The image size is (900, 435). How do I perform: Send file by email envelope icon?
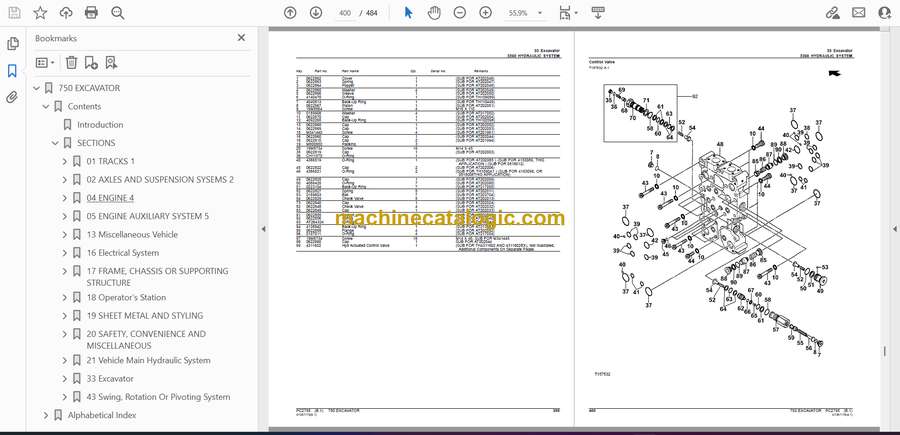(859, 13)
